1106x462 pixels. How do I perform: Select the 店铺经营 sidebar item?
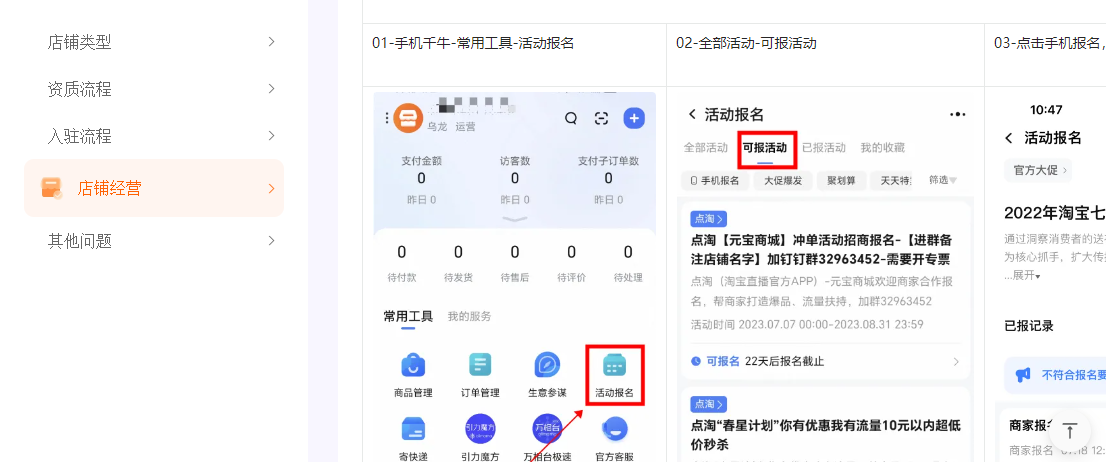[x=154, y=188]
